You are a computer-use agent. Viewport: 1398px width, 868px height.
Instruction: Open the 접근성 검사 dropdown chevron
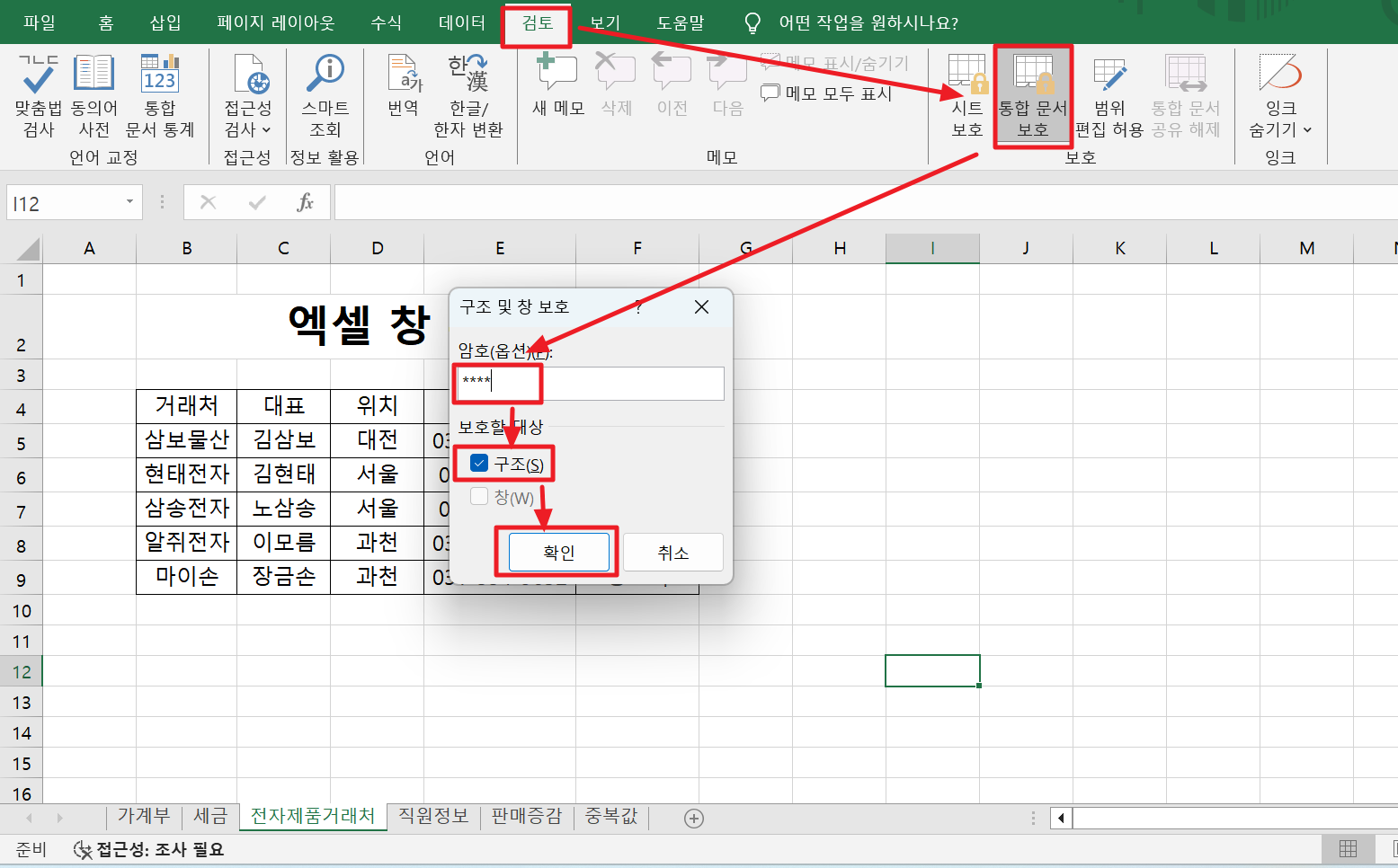(265, 129)
